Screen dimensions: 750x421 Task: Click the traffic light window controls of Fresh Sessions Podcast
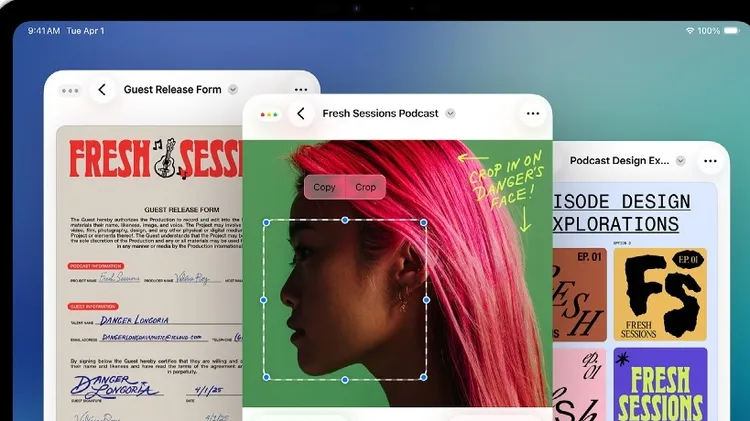coord(269,114)
